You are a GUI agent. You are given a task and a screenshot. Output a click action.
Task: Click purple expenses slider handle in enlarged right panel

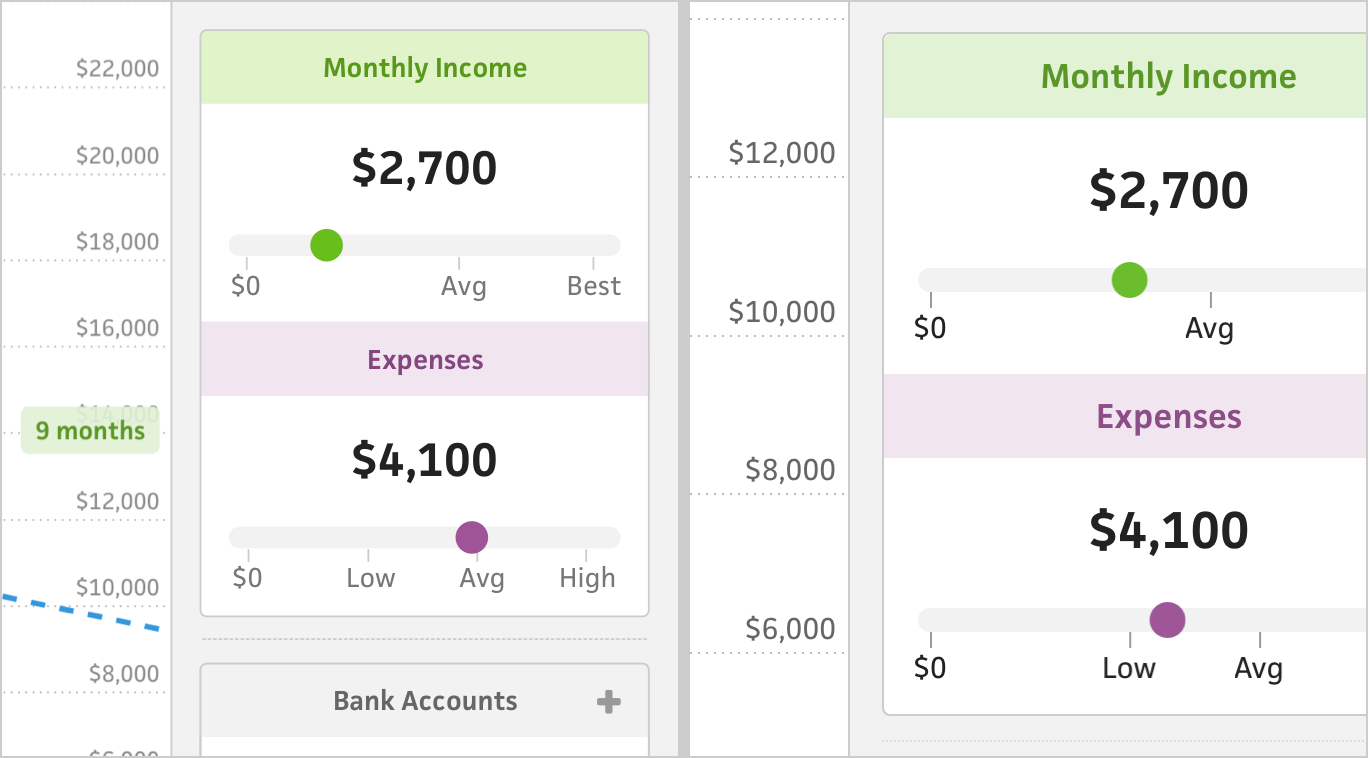pos(1166,620)
